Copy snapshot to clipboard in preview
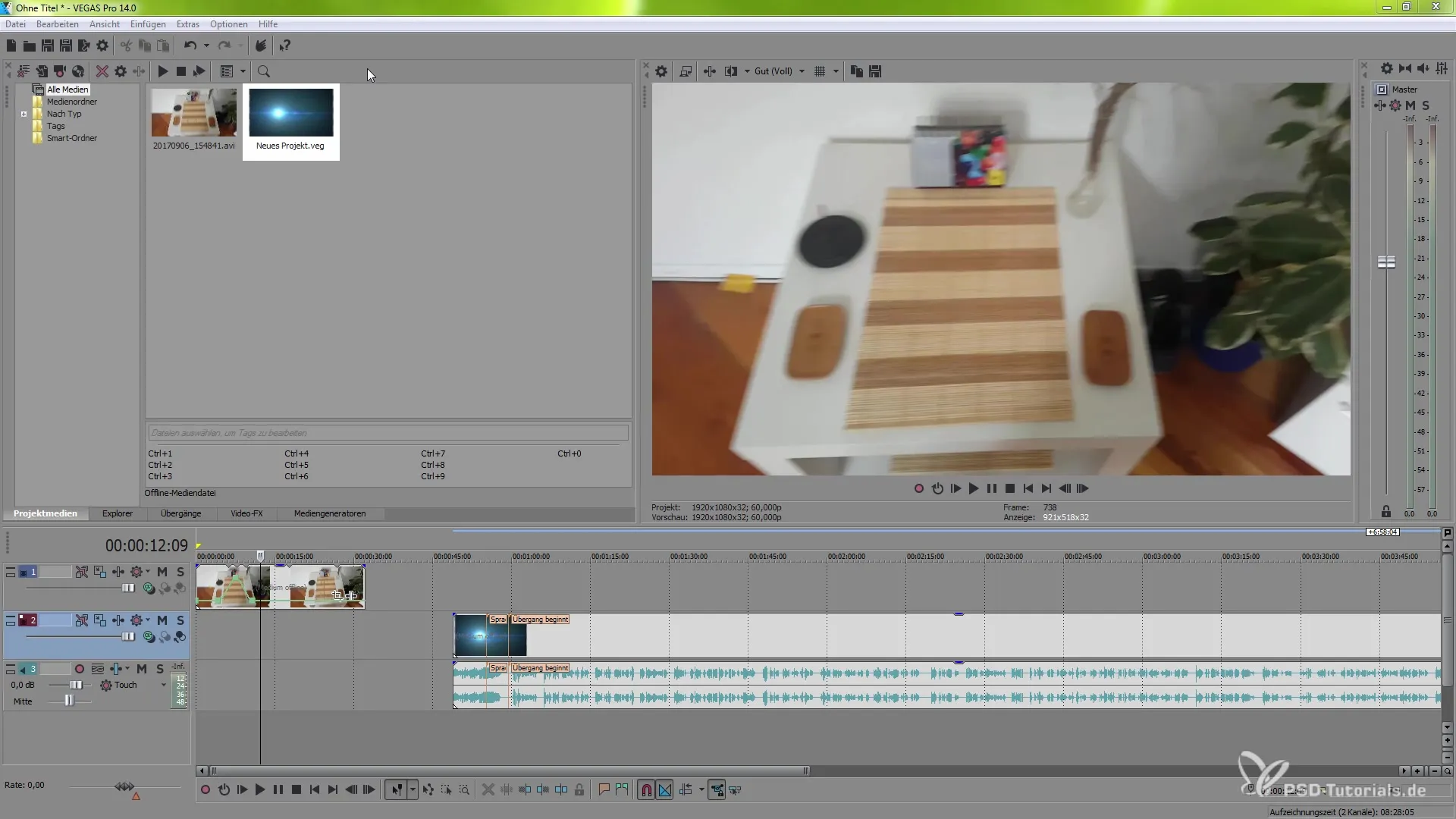This screenshot has width=1456, height=819. pos(857,71)
